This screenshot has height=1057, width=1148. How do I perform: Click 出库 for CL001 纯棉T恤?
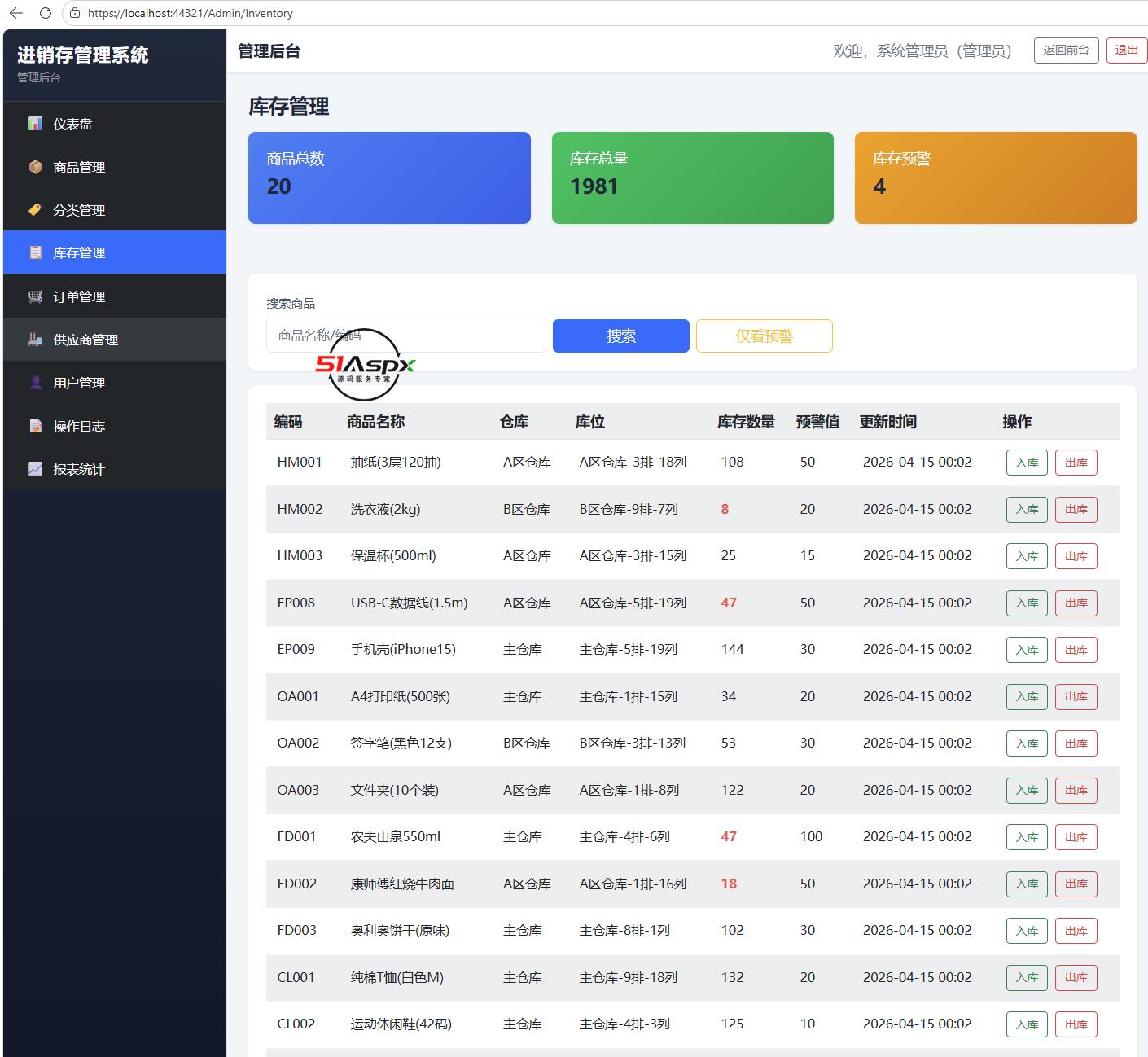(x=1076, y=978)
